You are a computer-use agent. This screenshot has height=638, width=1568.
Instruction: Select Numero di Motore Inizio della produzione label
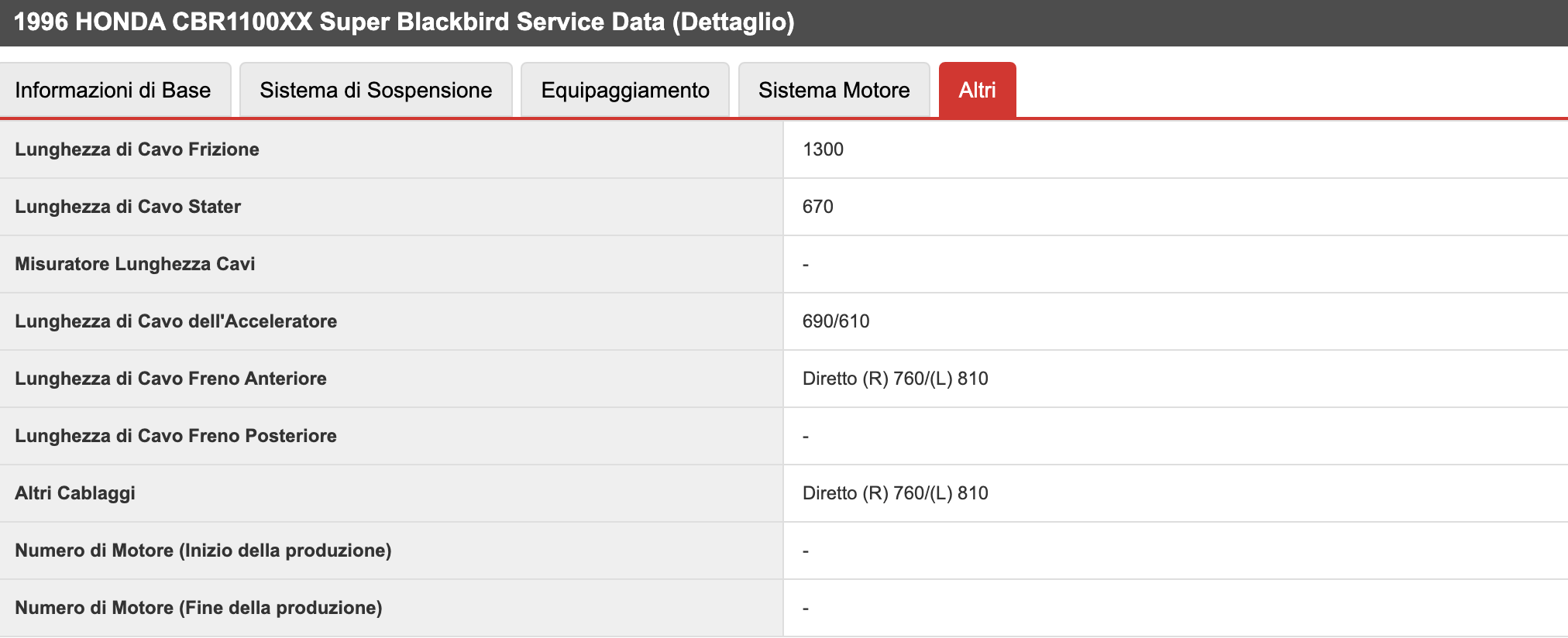click(x=203, y=551)
